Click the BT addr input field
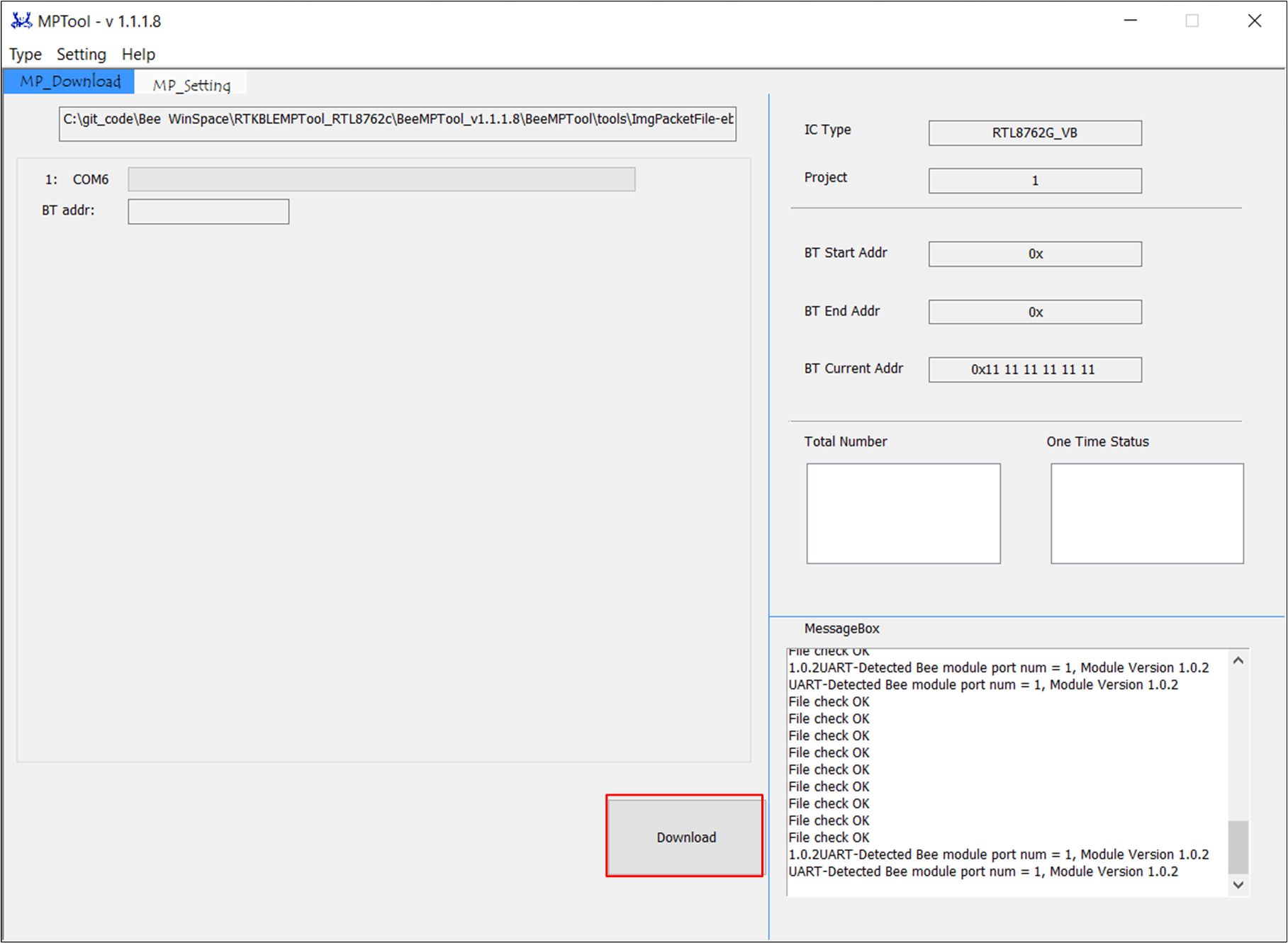1288x943 pixels. (208, 211)
